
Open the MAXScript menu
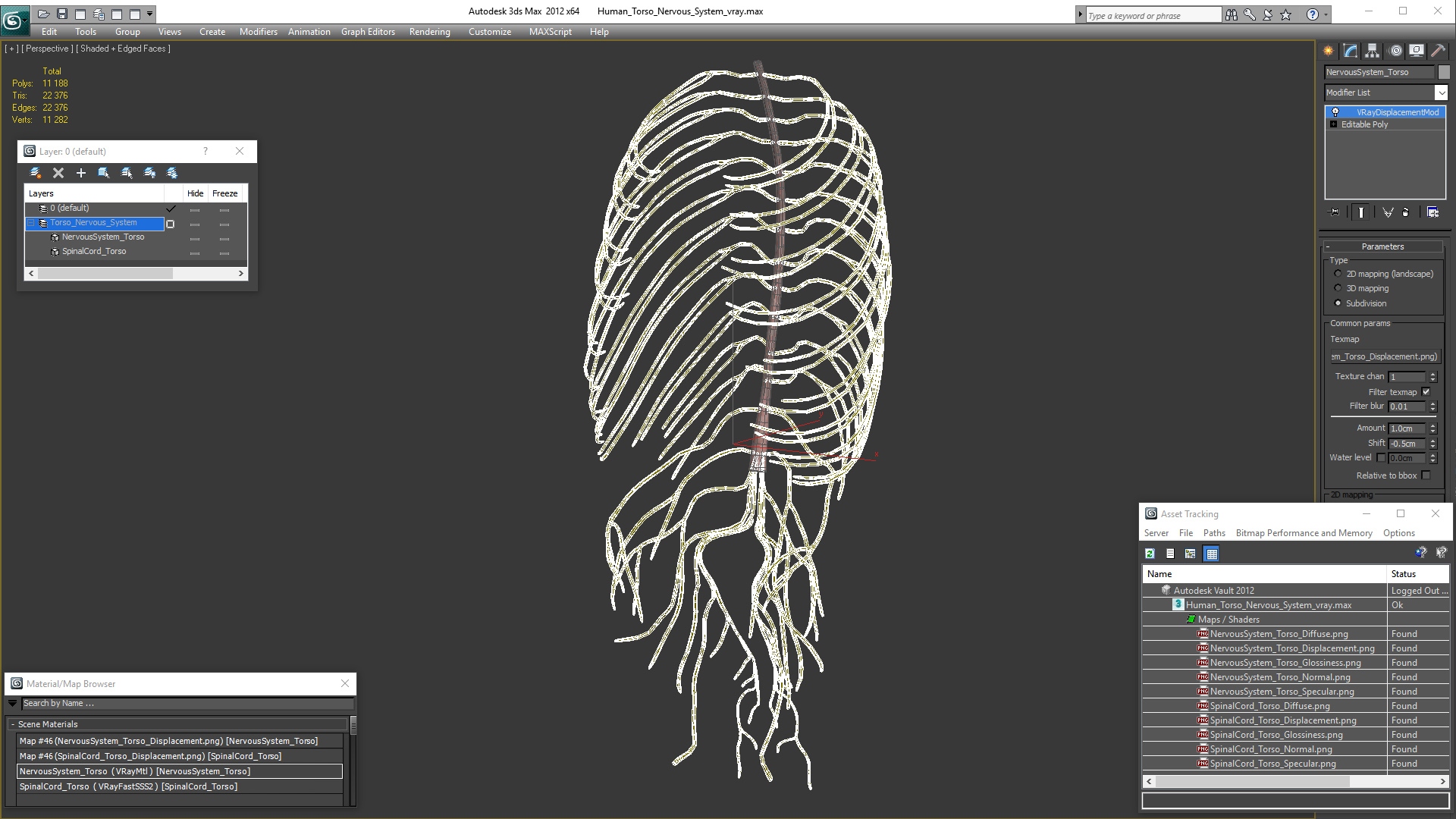(550, 32)
